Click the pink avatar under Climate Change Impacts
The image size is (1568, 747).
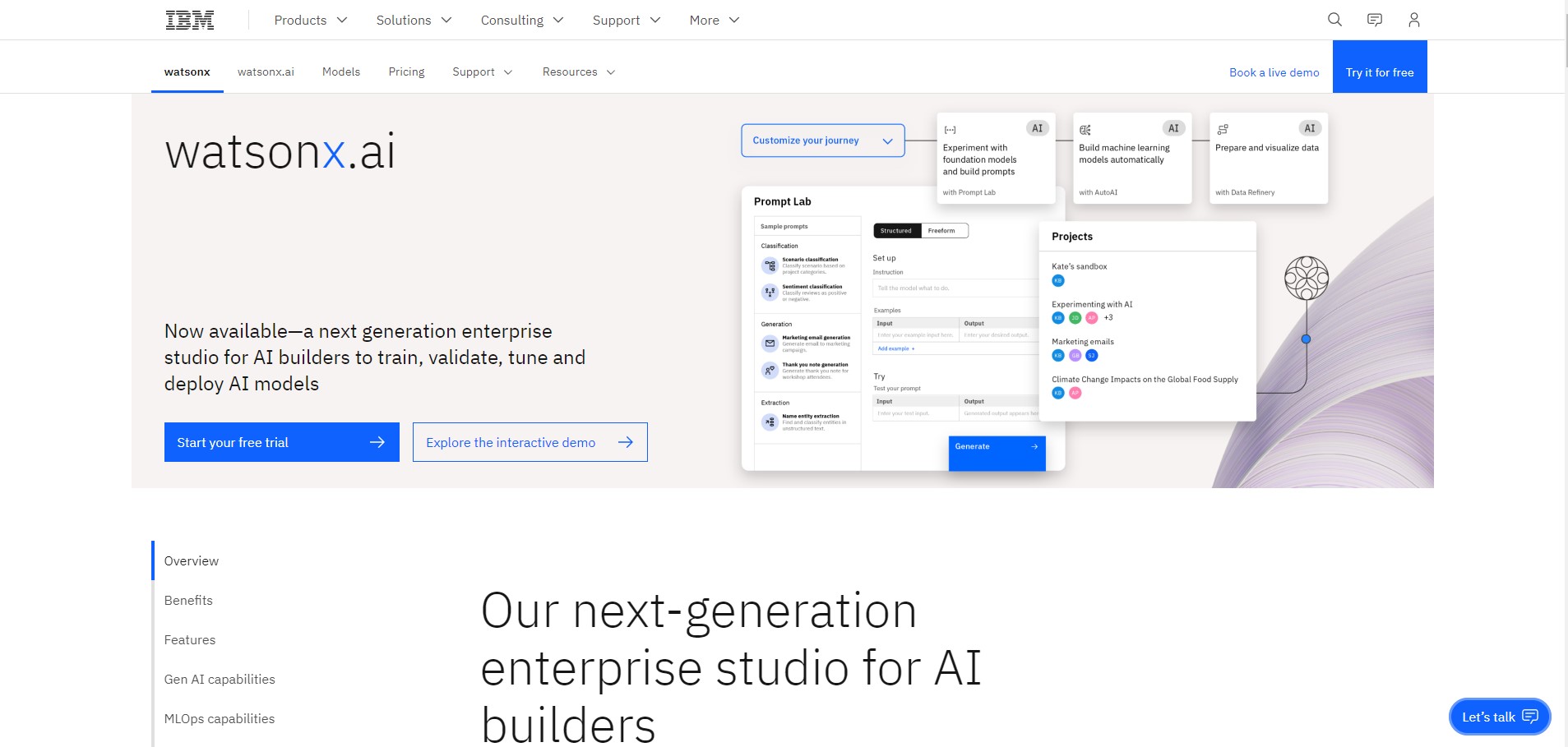click(x=1075, y=393)
